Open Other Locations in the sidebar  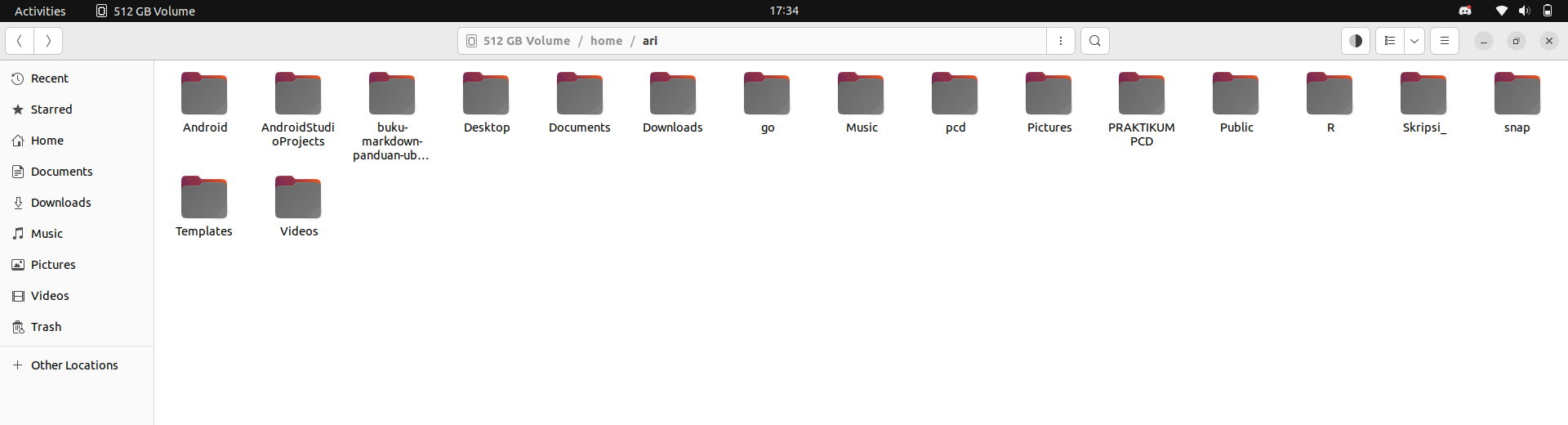click(77, 365)
